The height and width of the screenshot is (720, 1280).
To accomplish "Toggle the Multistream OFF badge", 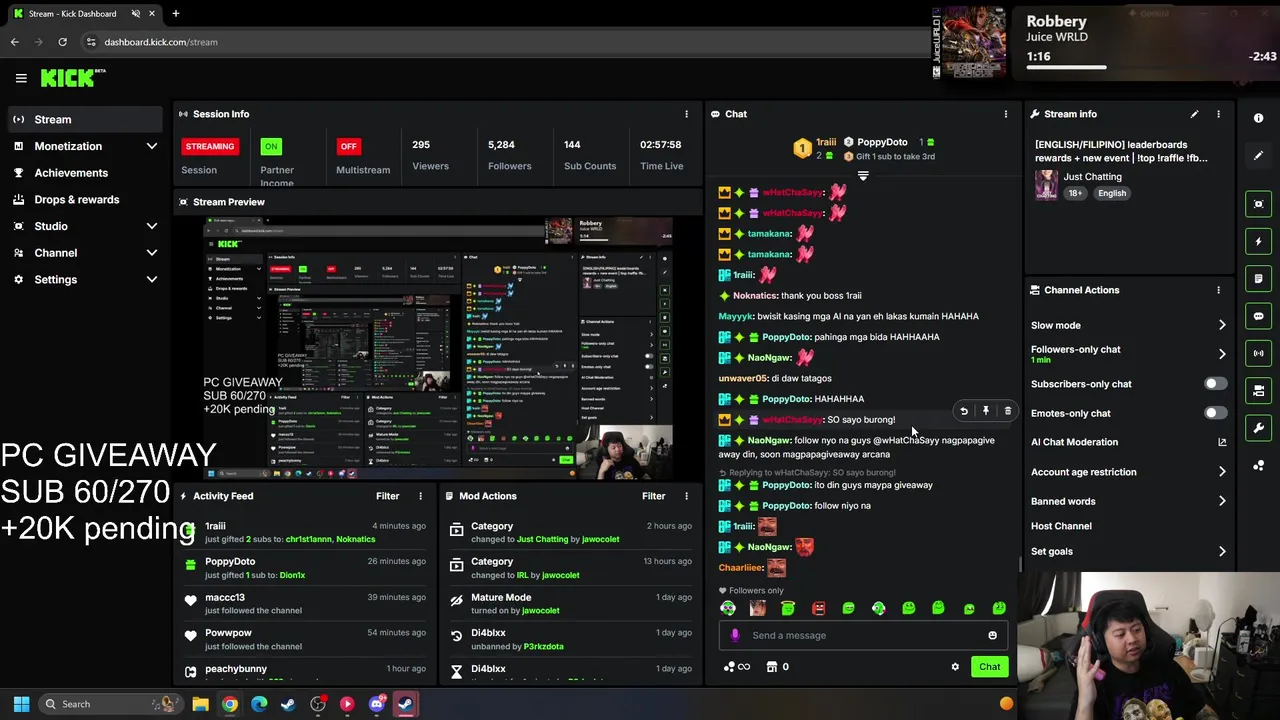I will [348, 146].
